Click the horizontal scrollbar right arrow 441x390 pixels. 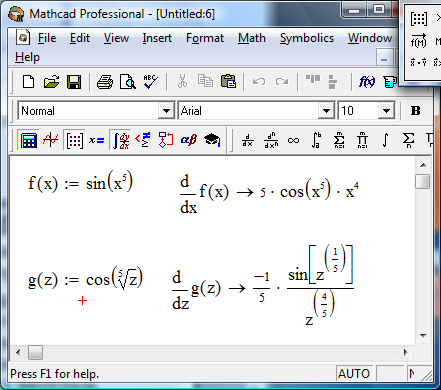(405, 352)
